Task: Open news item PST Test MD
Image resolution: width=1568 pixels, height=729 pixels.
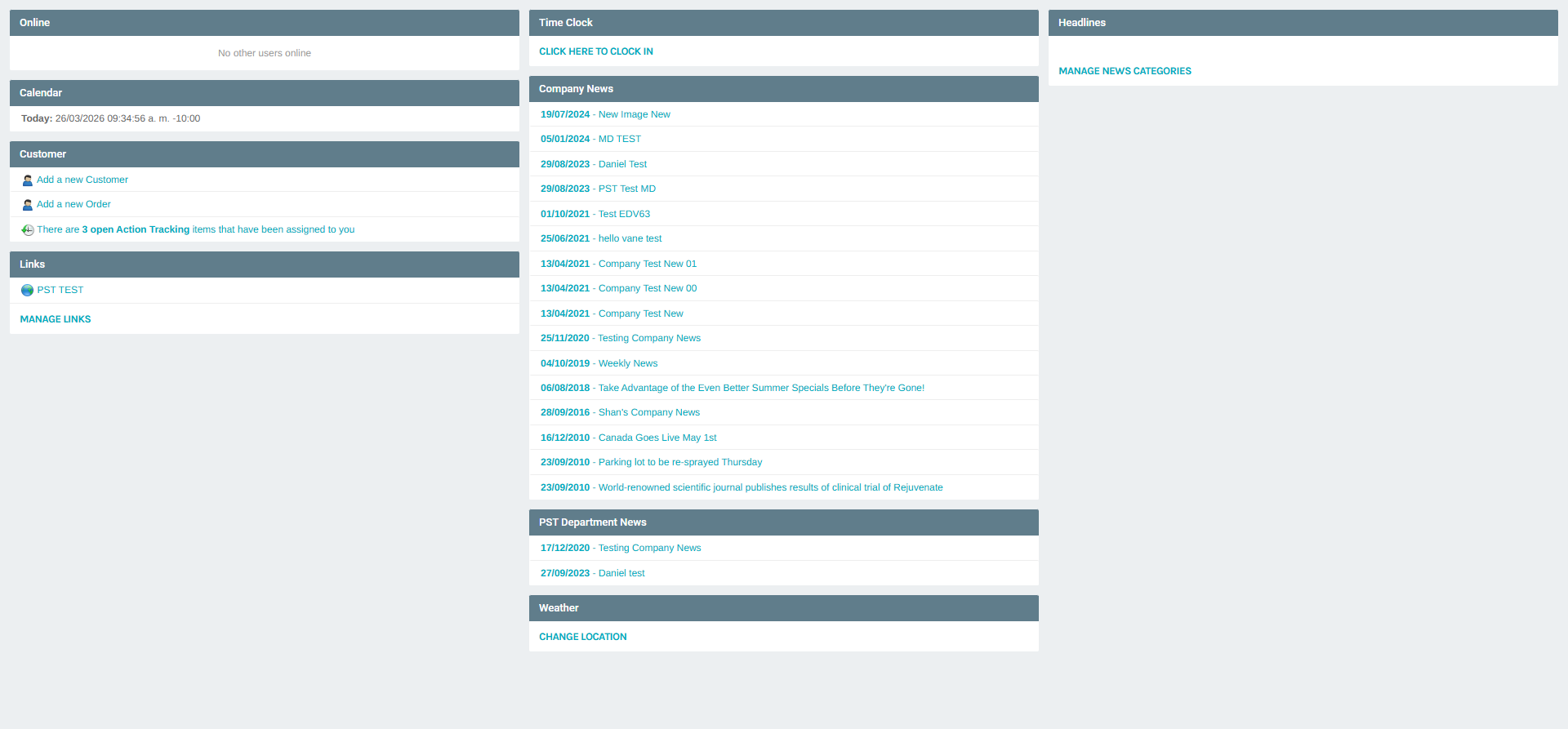Action: [x=598, y=189]
